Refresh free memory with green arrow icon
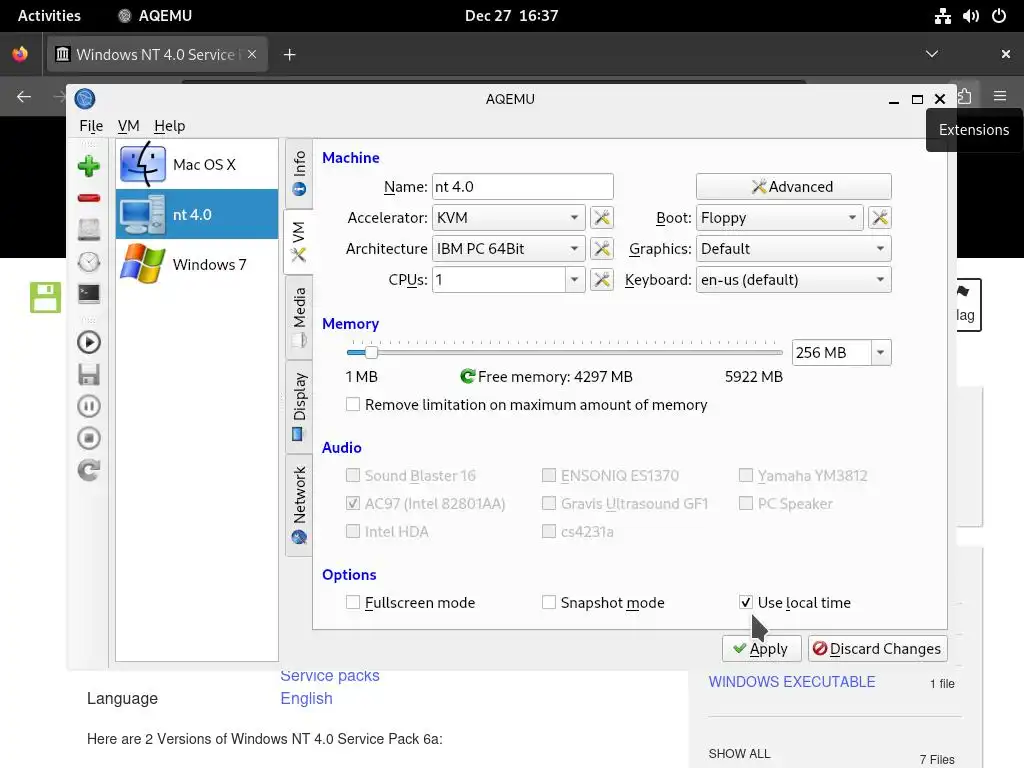 (x=468, y=376)
